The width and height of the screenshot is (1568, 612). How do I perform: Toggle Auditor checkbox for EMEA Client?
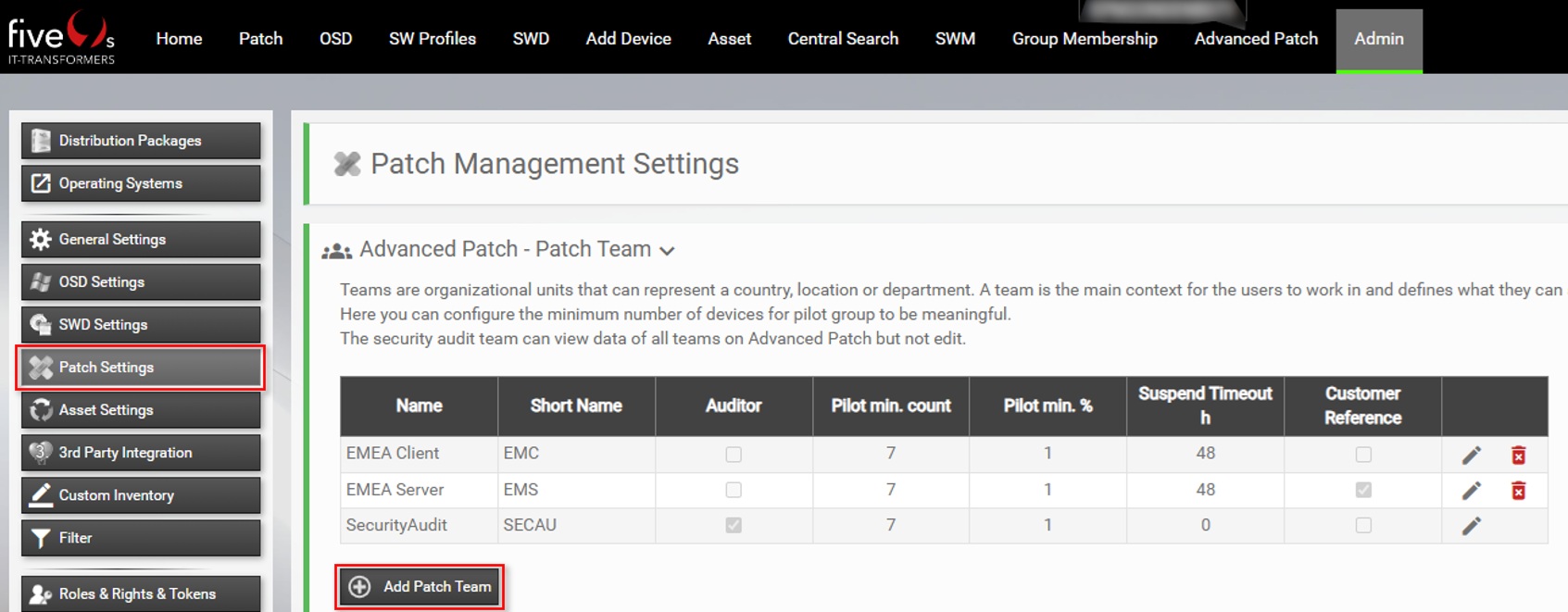734,455
